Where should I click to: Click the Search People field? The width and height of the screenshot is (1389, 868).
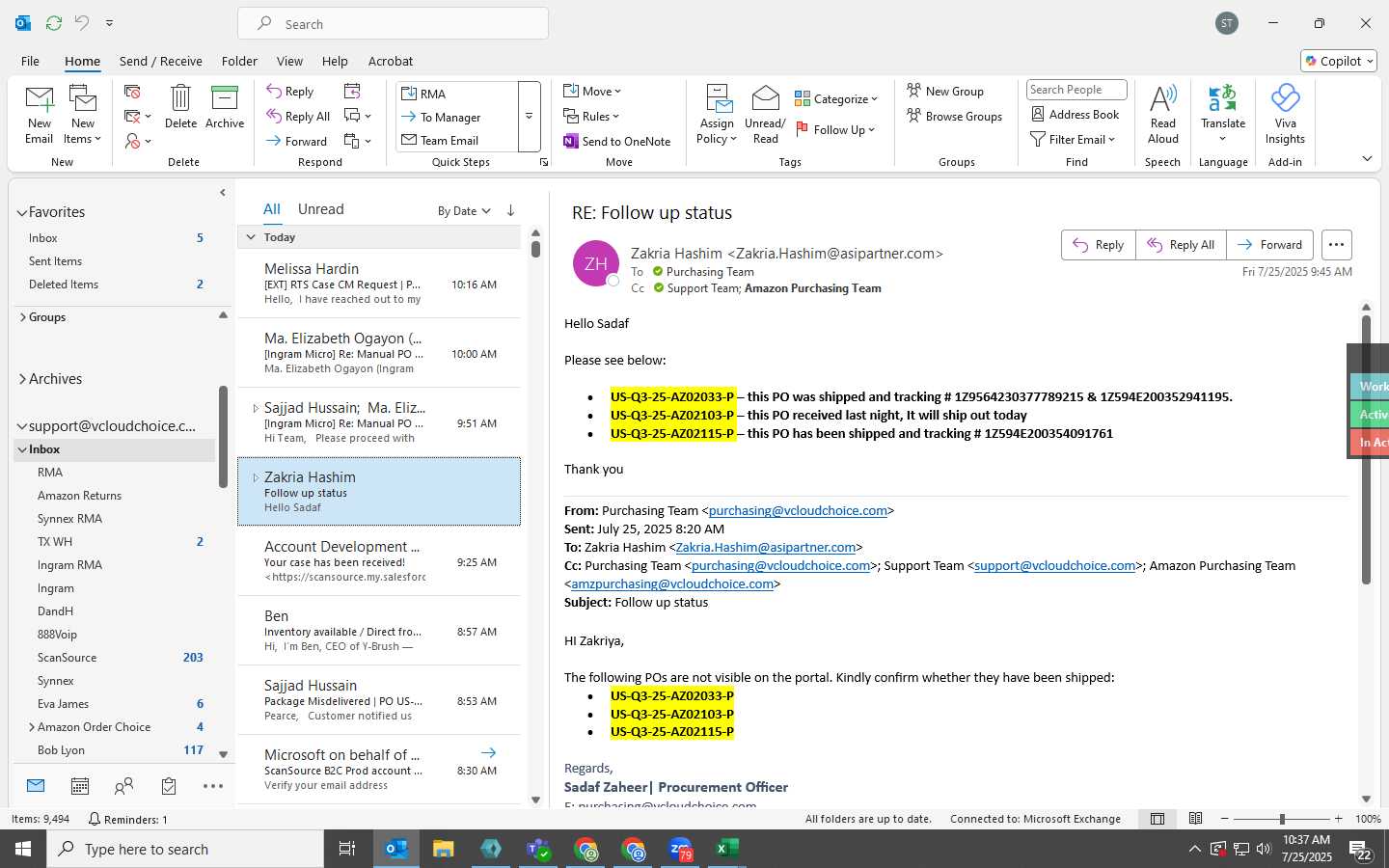pyautogui.click(x=1076, y=90)
